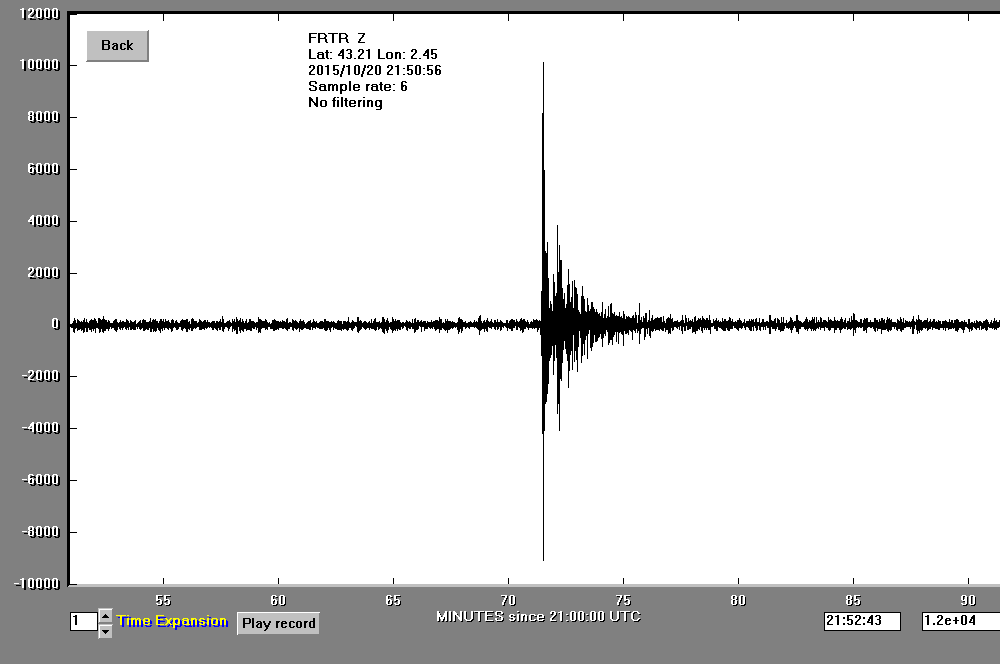
Task: Select the 'Lat: 43.21 Lon: 2.45' text
Action: coord(372,54)
